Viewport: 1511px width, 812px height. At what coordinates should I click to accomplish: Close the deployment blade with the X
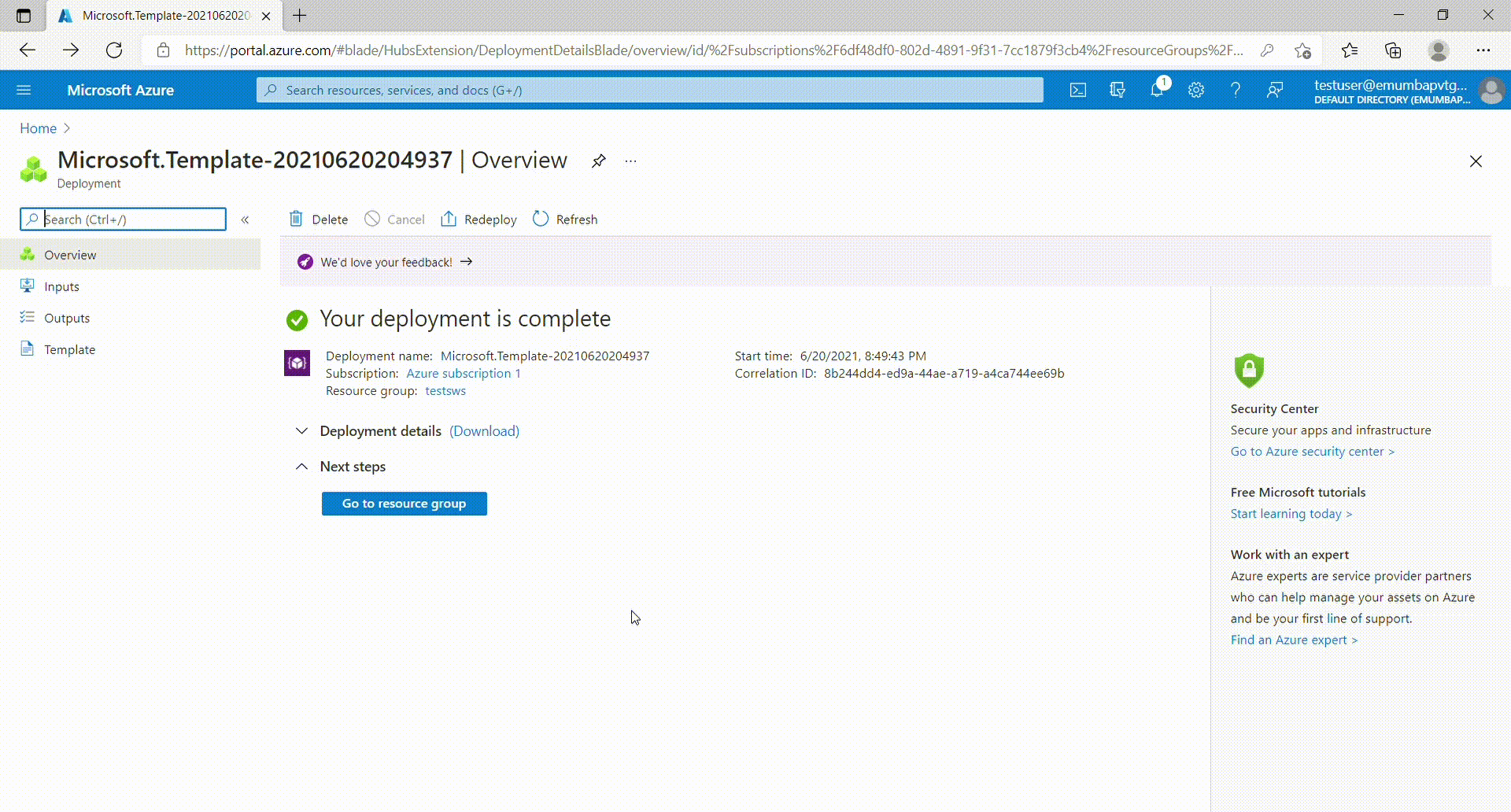click(1476, 161)
